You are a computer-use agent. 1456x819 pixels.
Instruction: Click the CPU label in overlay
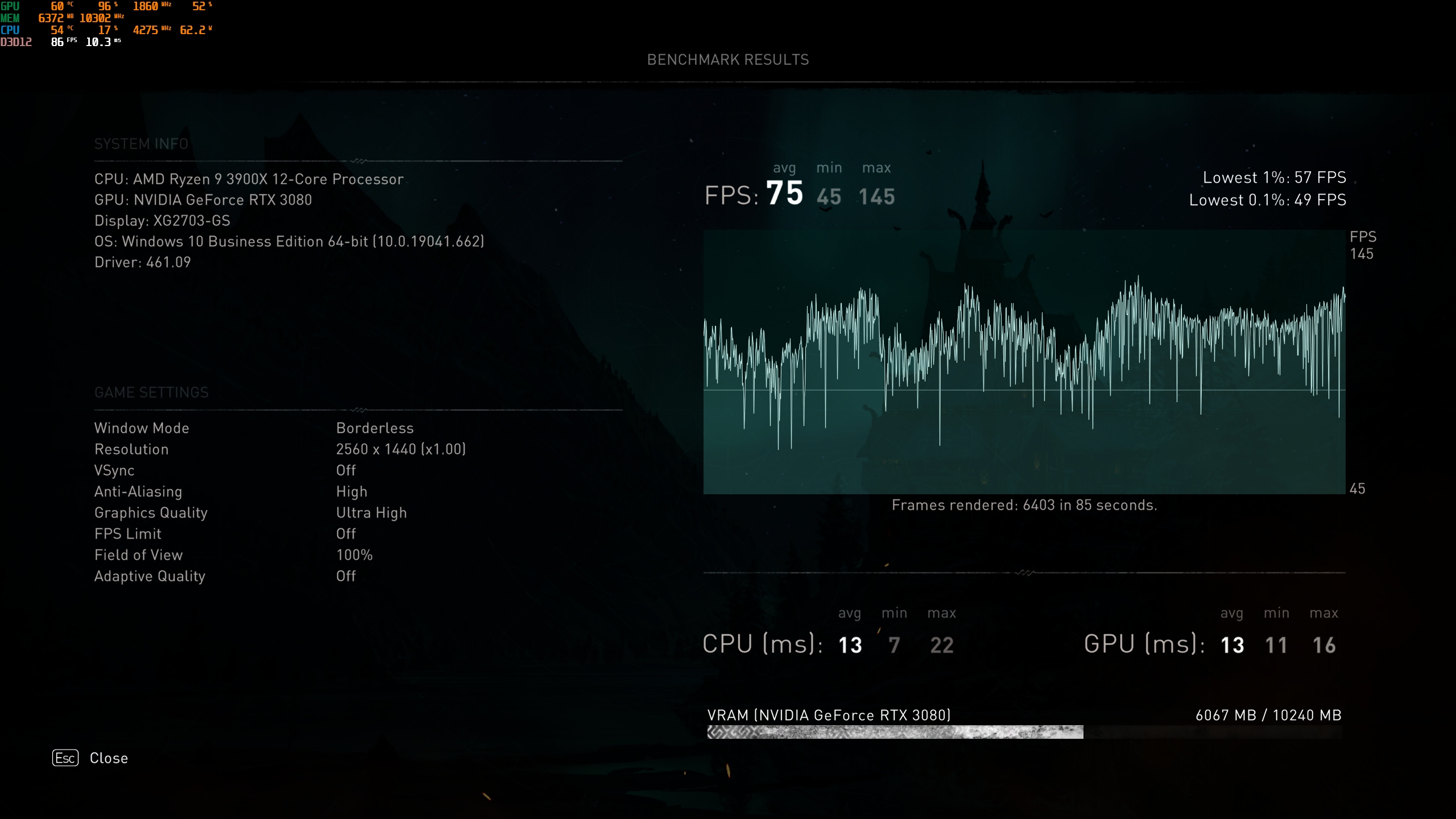pos(10,30)
